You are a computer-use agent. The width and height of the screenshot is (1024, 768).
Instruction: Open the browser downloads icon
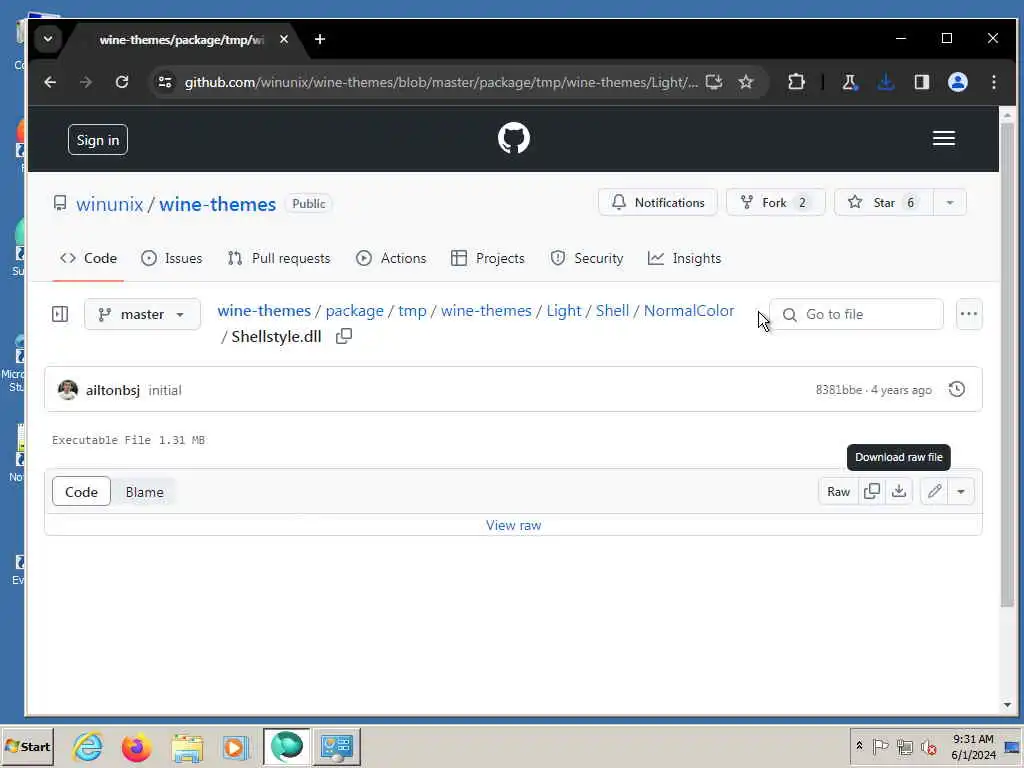[886, 82]
